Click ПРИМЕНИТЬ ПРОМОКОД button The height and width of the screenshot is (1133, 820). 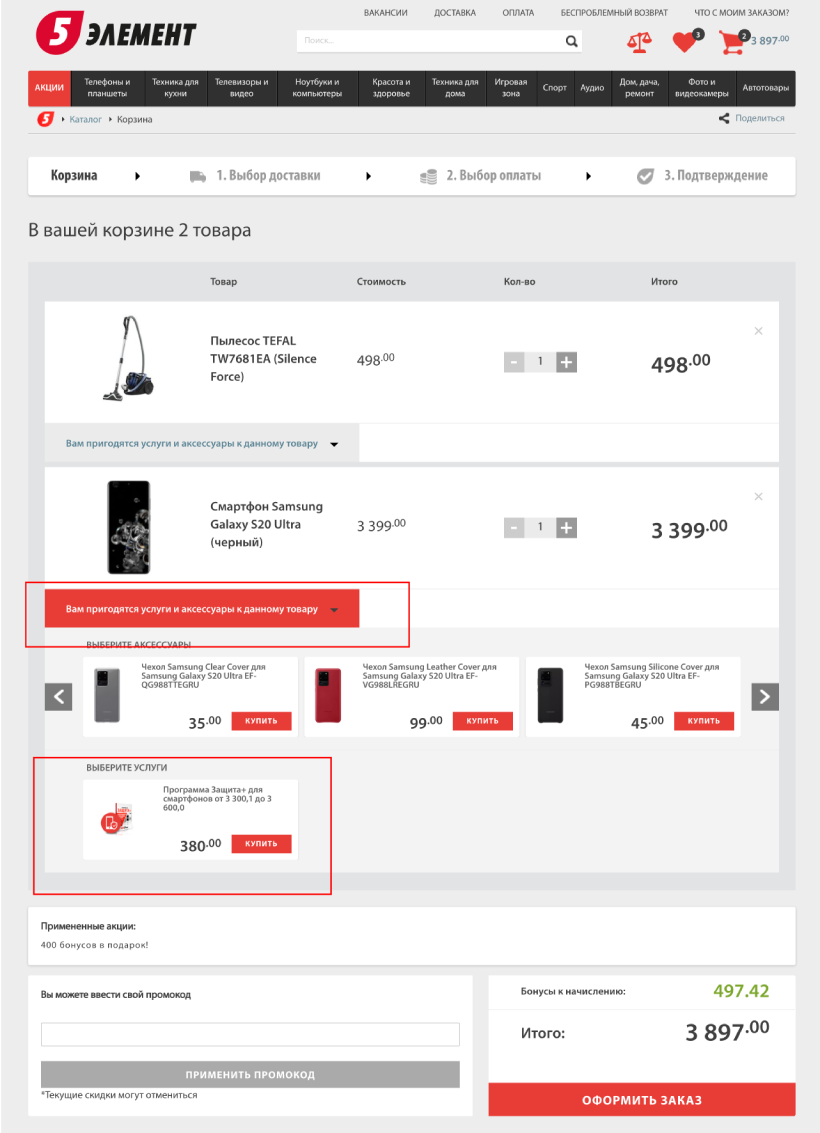(250, 1074)
